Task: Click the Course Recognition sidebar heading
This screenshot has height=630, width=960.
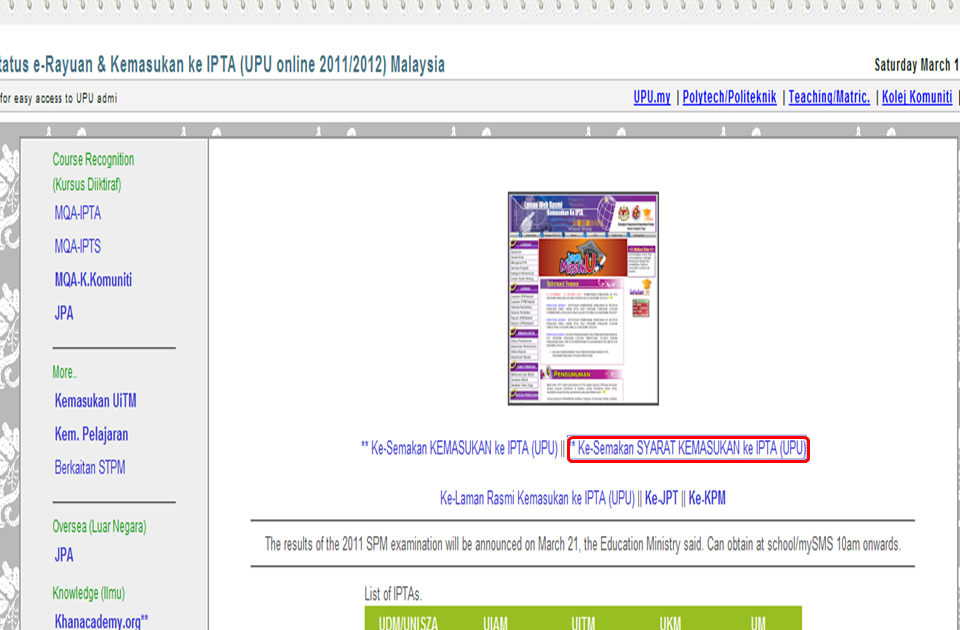Action: [93, 160]
